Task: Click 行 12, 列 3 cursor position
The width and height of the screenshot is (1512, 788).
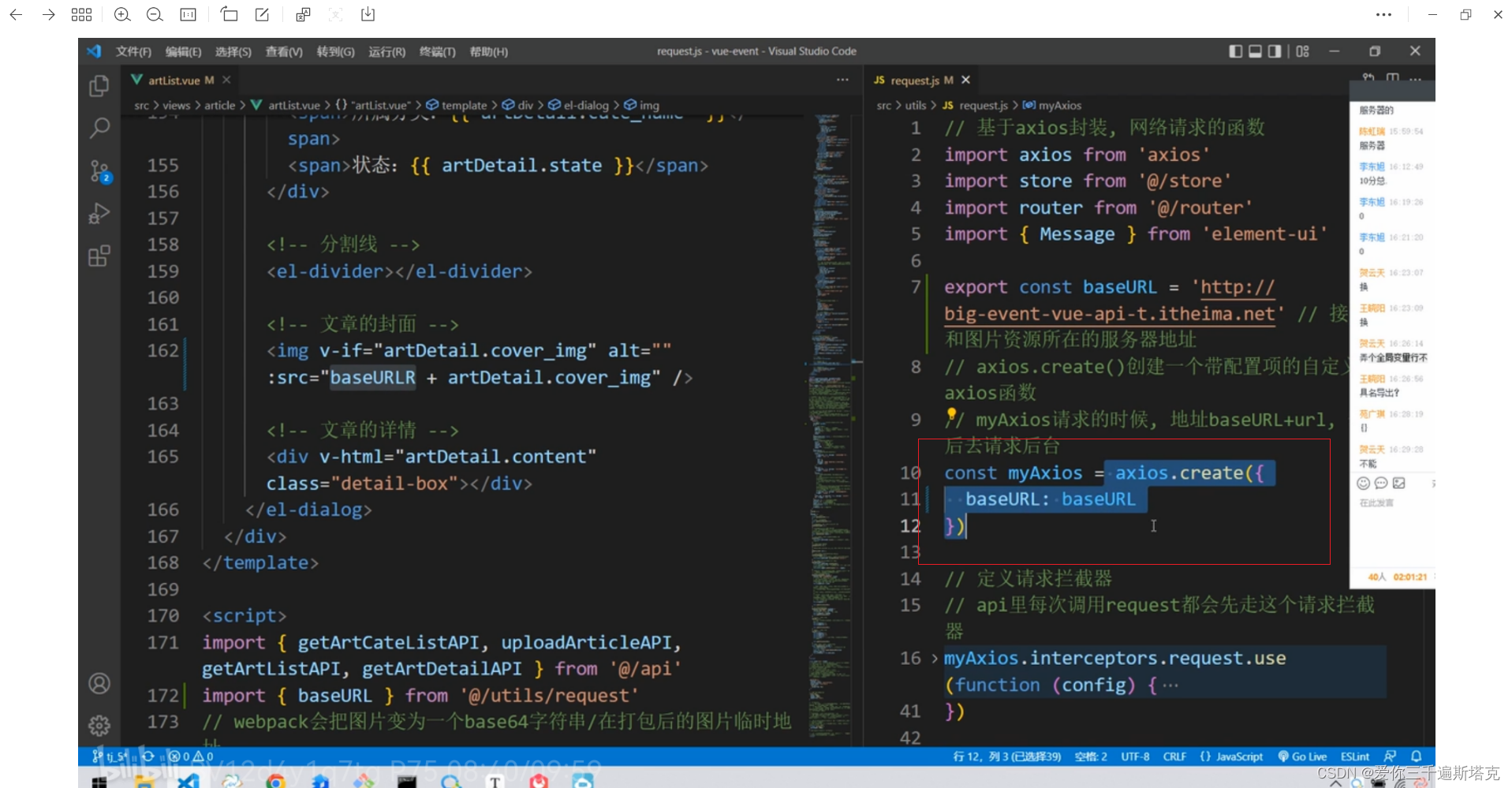Action: point(1007,756)
